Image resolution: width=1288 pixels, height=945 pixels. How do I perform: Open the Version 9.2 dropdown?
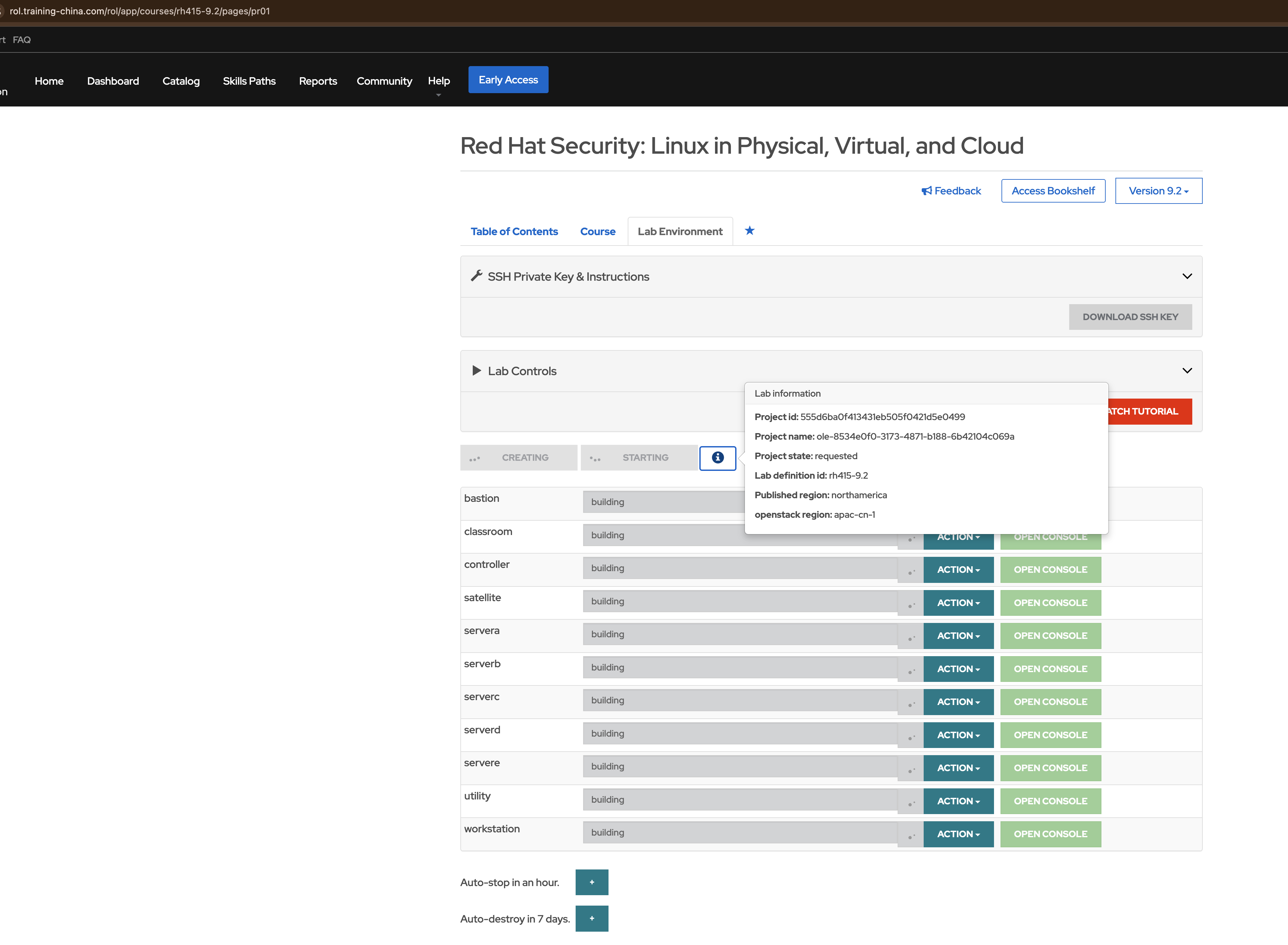(x=1158, y=191)
